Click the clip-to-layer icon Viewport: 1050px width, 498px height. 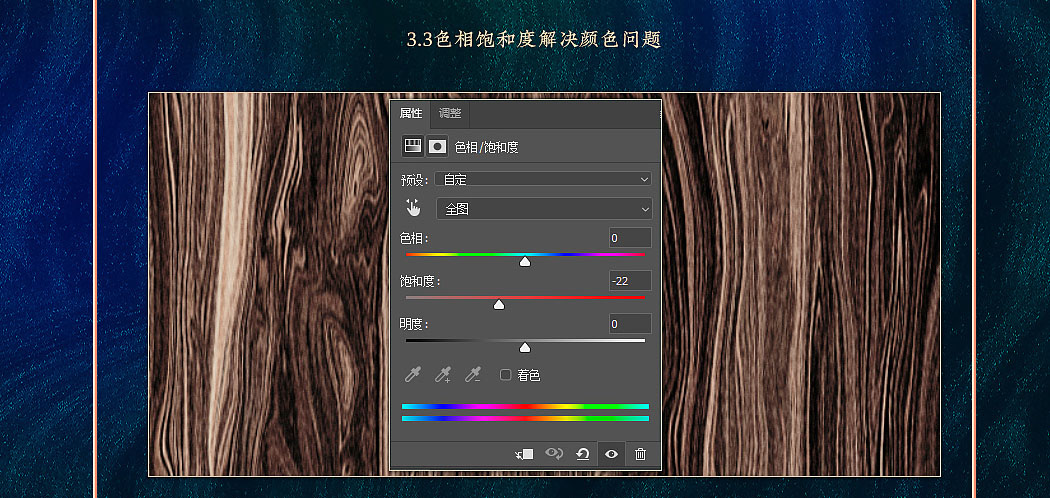(524, 454)
